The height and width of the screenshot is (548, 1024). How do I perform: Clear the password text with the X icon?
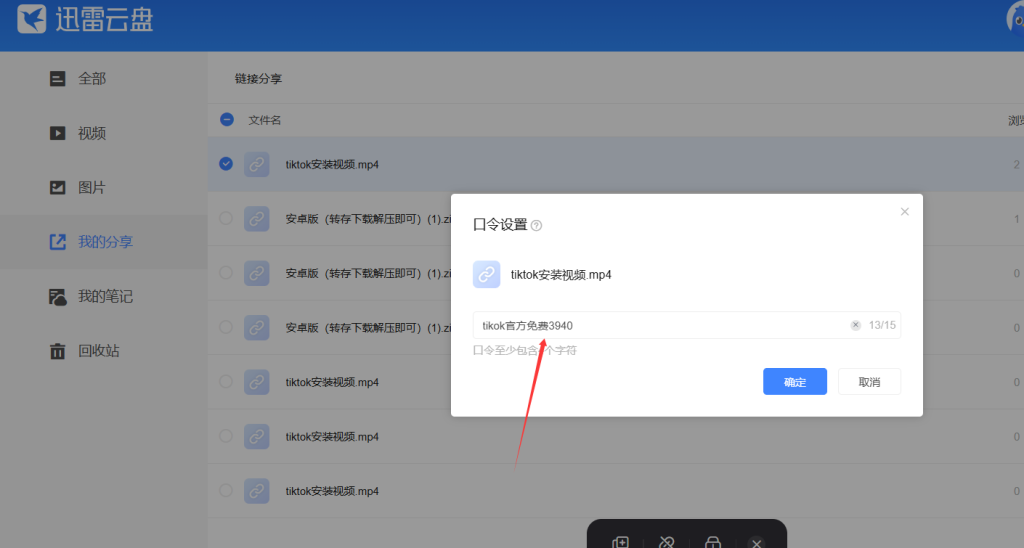[855, 325]
